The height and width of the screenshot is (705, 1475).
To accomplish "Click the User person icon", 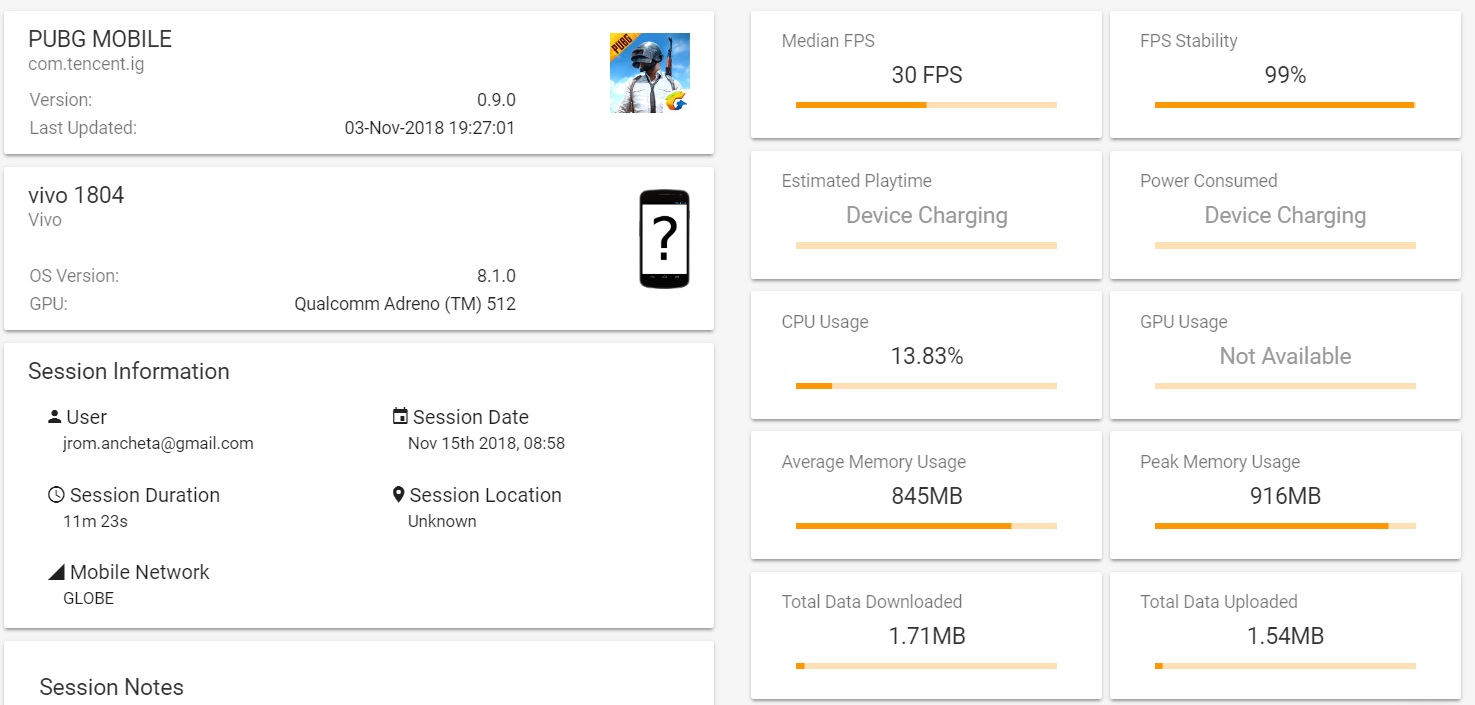I will (54, 417).
